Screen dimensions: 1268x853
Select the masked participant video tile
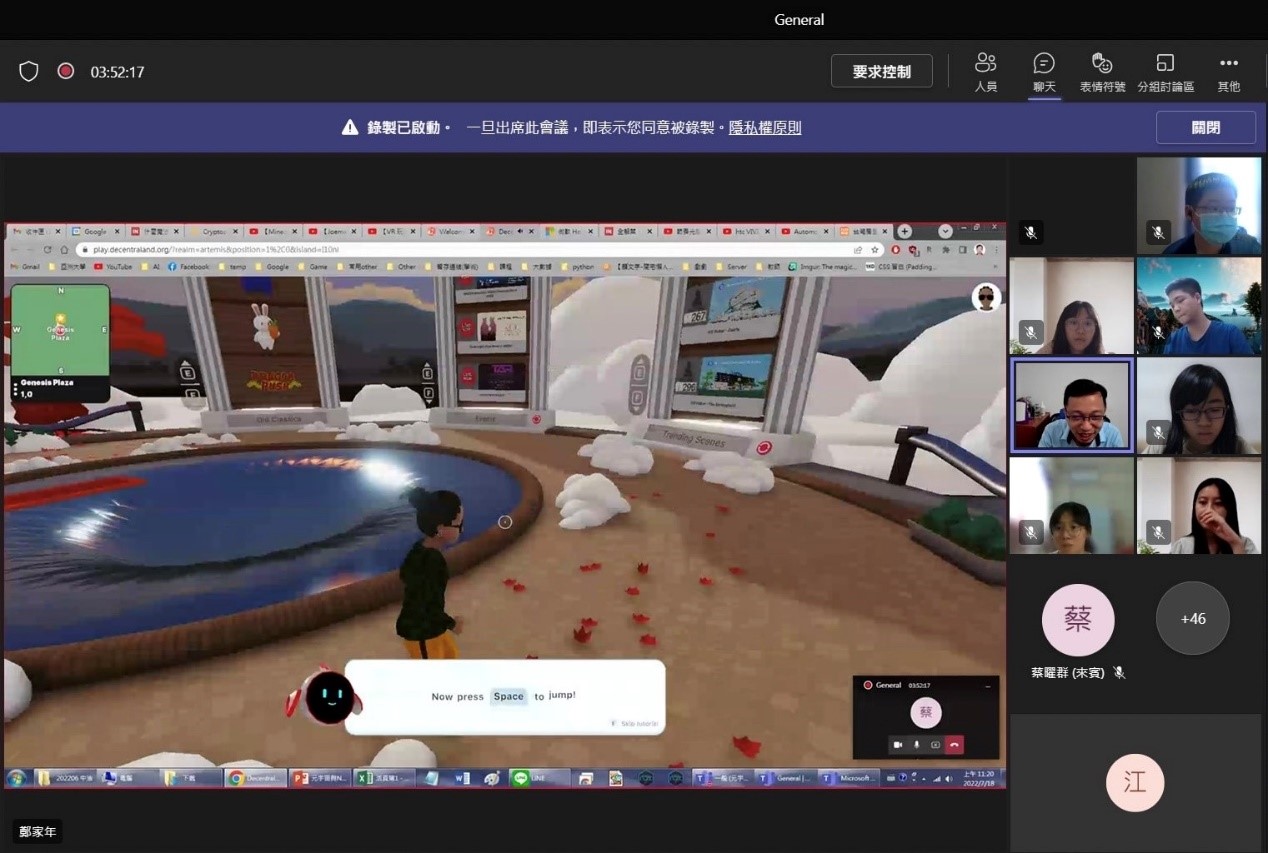click(x=1198, y=205)
